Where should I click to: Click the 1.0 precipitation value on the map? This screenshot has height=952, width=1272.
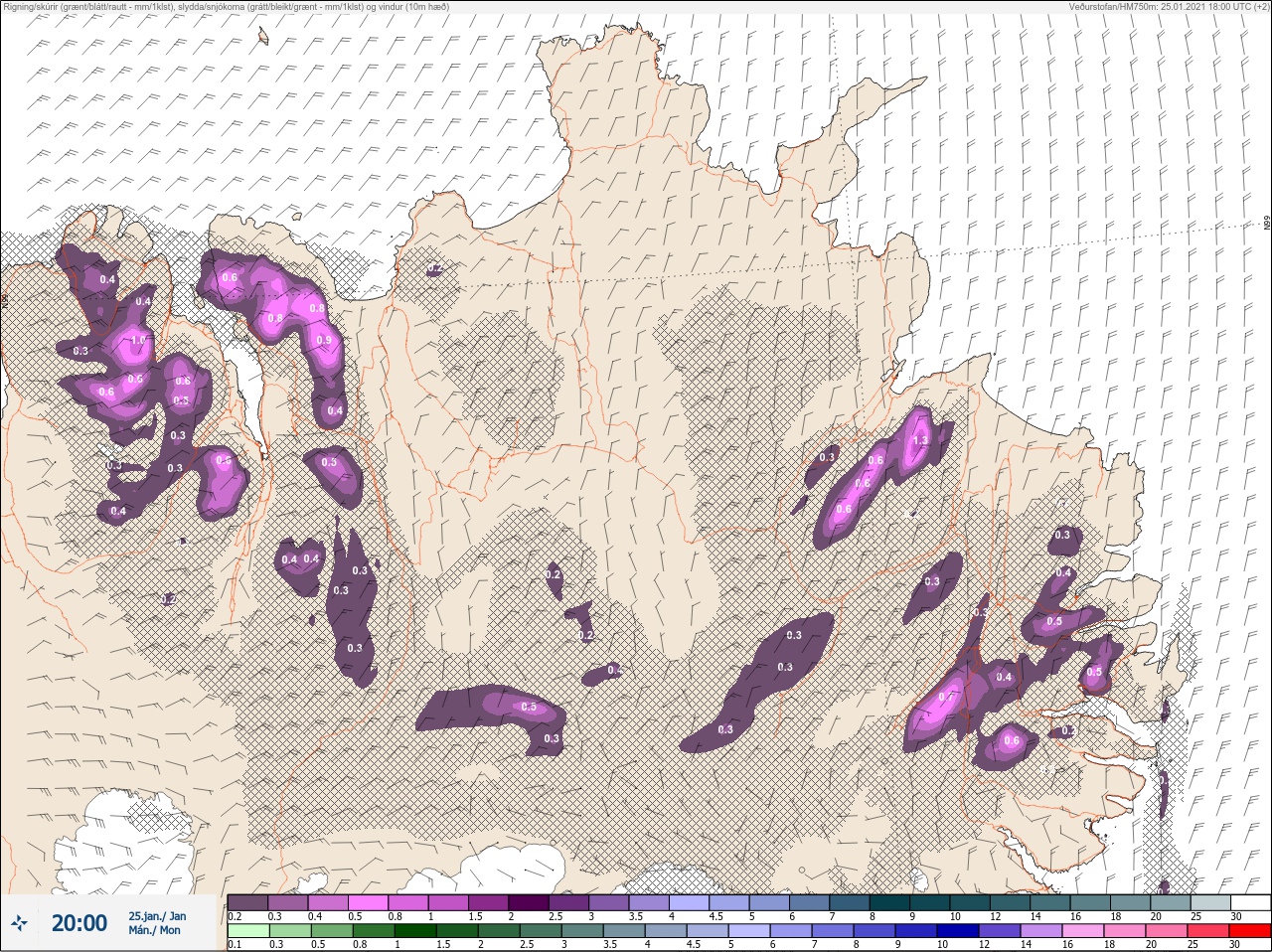[x=138, y=340]
